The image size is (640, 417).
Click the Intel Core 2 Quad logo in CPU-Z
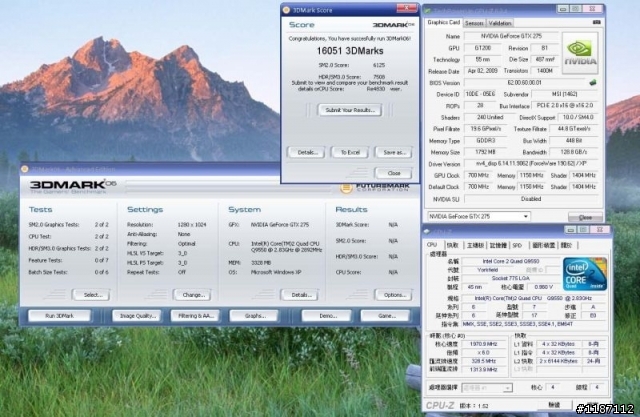[x=584, y=273]
